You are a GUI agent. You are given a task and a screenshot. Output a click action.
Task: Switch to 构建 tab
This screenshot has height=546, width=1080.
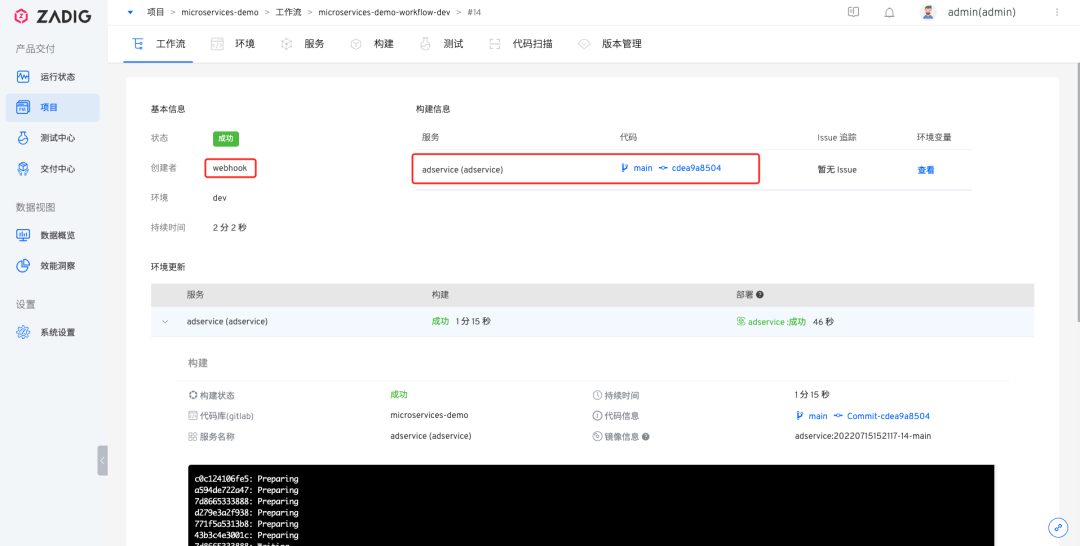372,44
